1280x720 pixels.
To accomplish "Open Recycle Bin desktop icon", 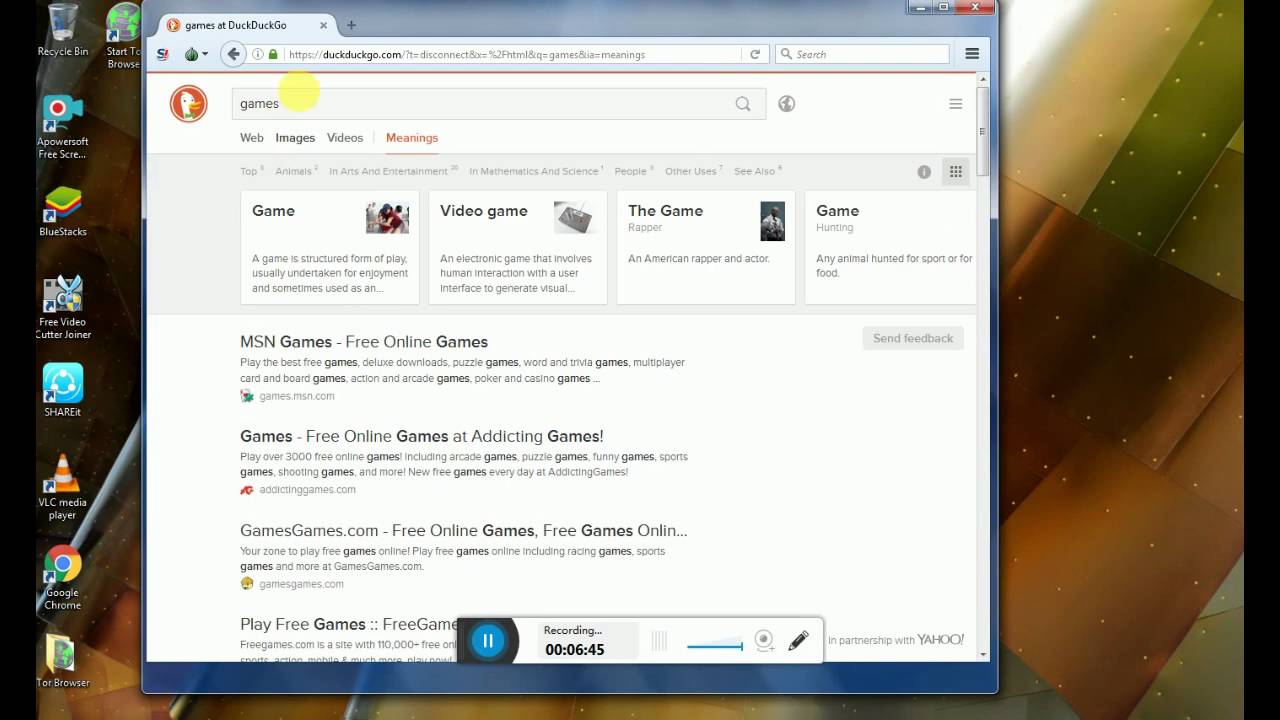I will click(63, 30).
